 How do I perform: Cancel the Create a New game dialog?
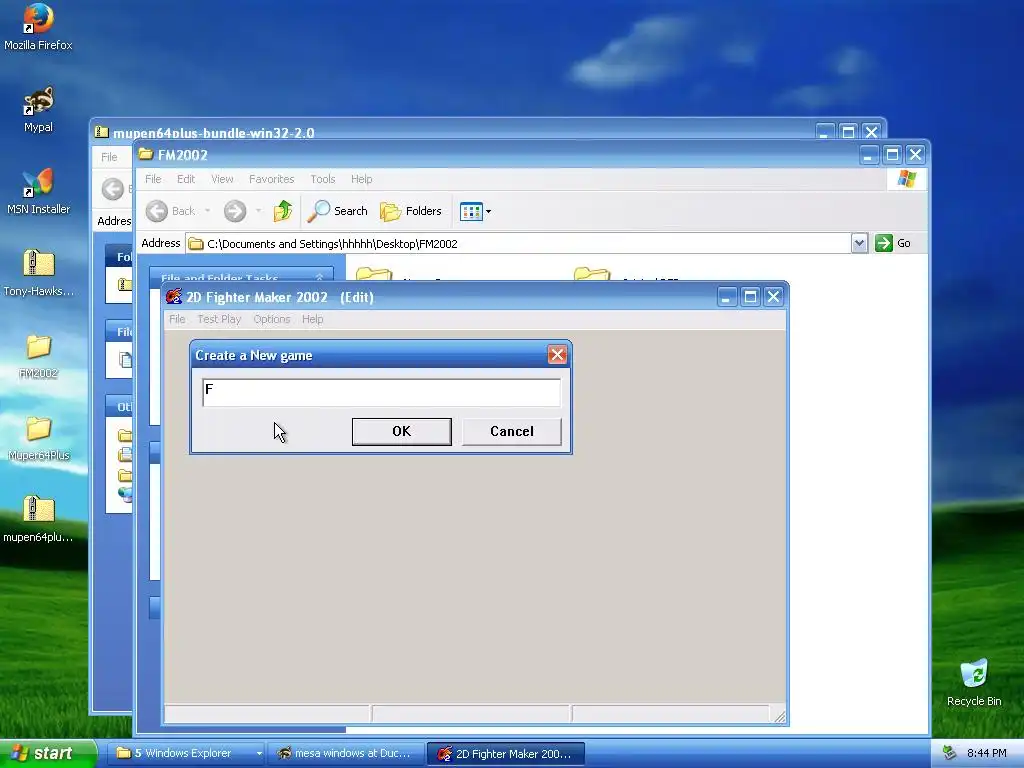click(x=512, y=432)
